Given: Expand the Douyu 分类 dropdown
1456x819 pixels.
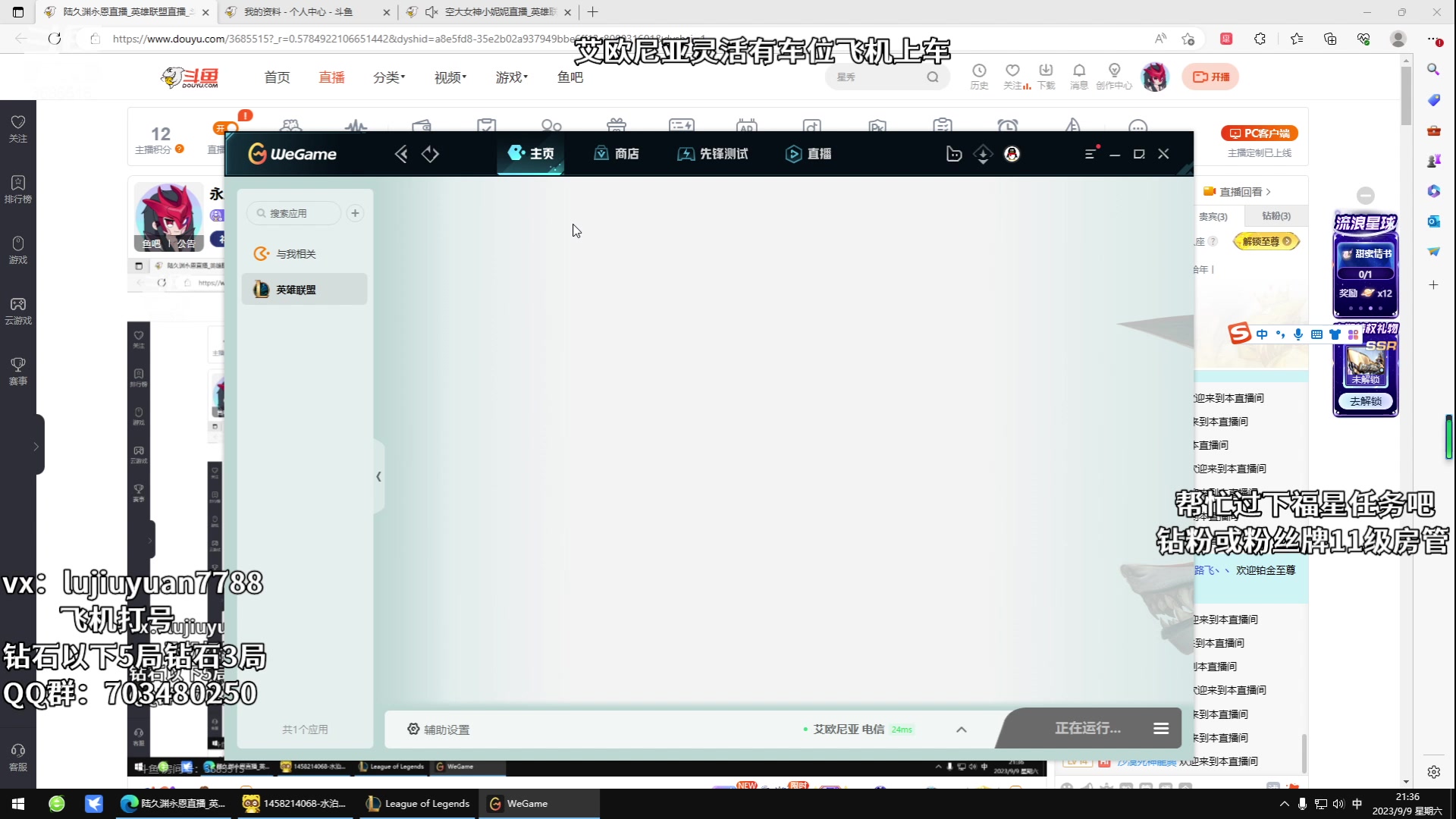Looking at the screenshot, I should point(389,77).
